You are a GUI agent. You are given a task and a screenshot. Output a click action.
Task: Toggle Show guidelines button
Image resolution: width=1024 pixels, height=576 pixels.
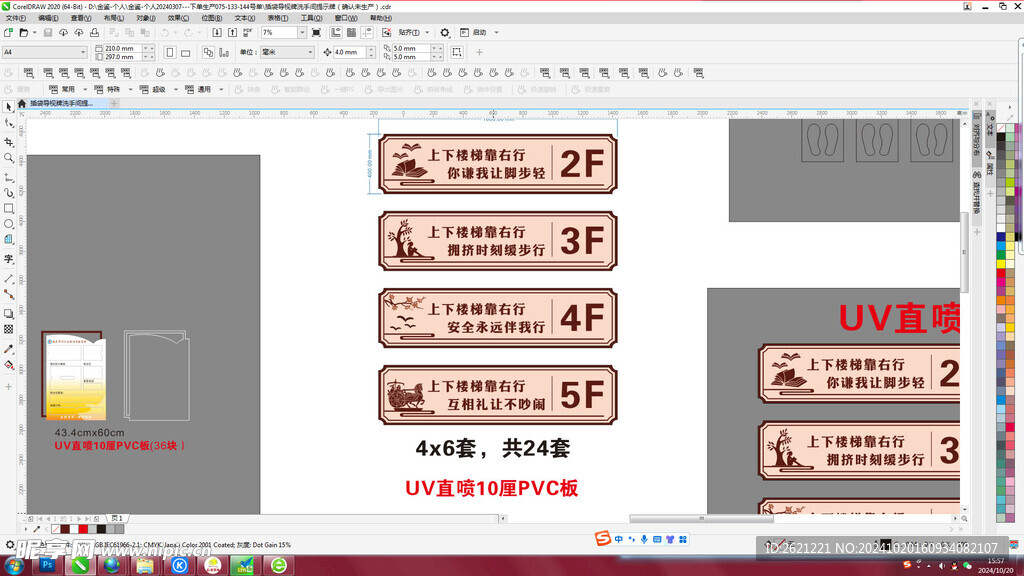click(367, 32)
